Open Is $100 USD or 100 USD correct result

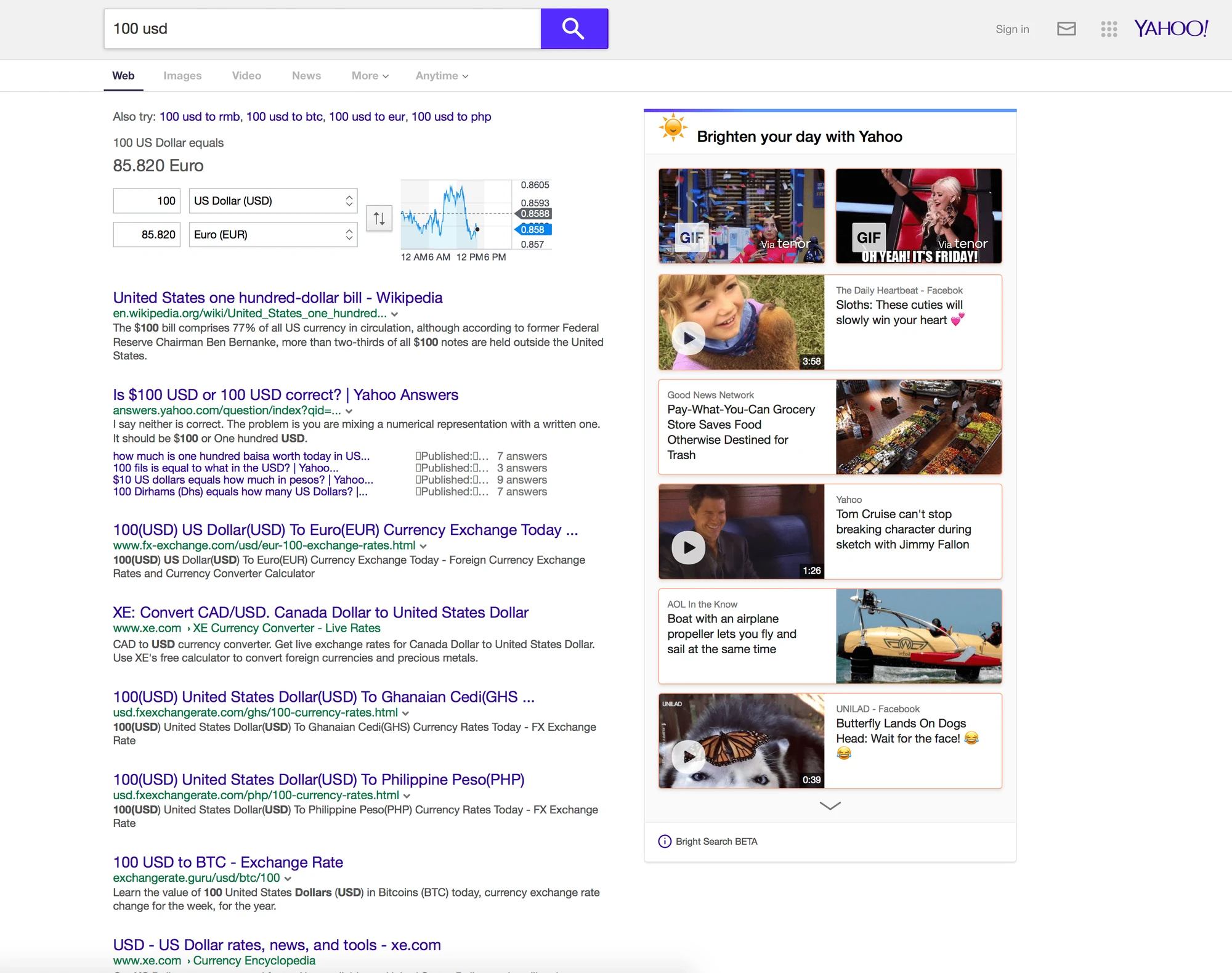click(x=285, y=394)
